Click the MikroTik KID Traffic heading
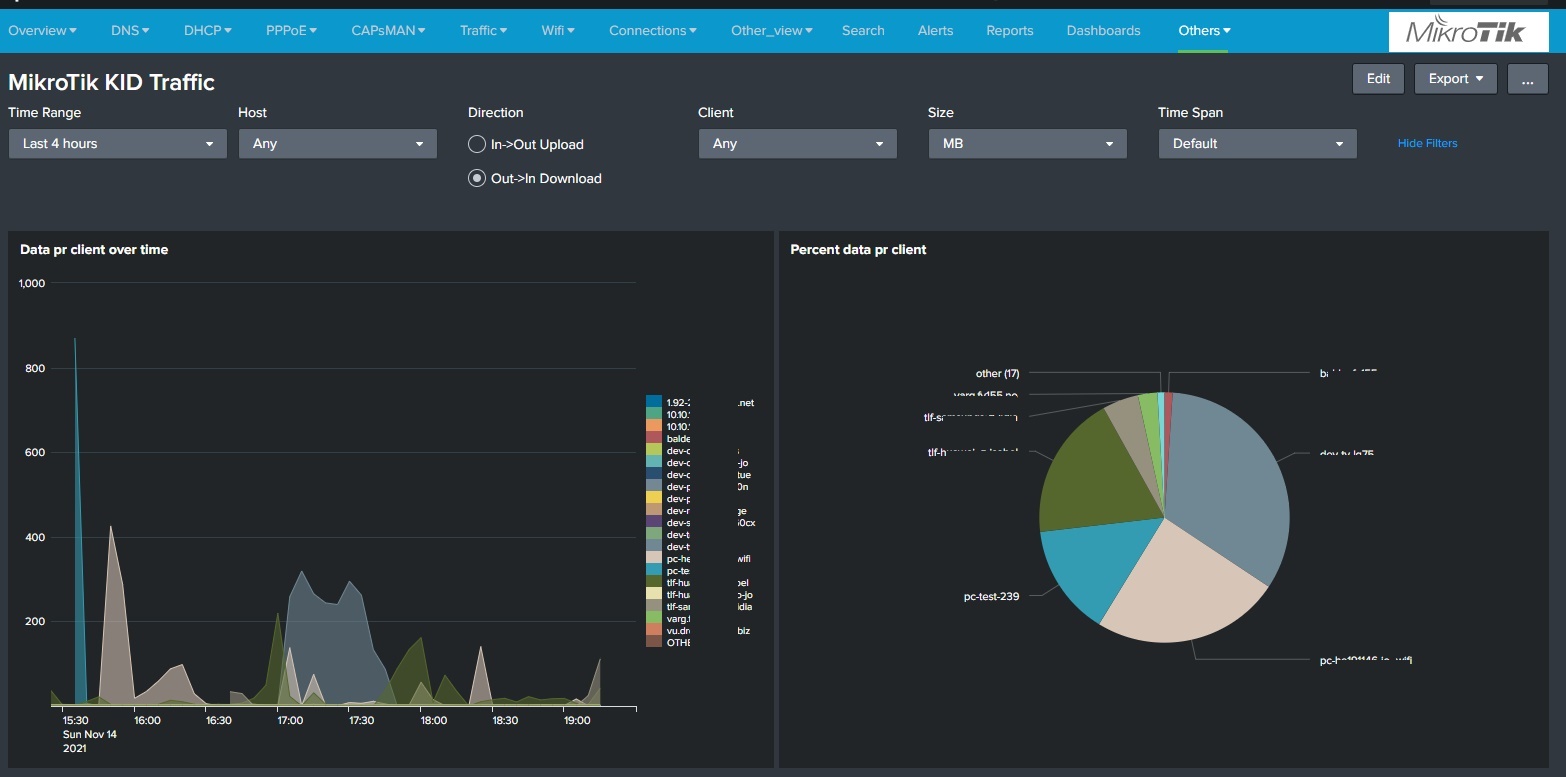The height and width of the screenshot is (777, 1566). pyautogui.click(x=111, y=82)
